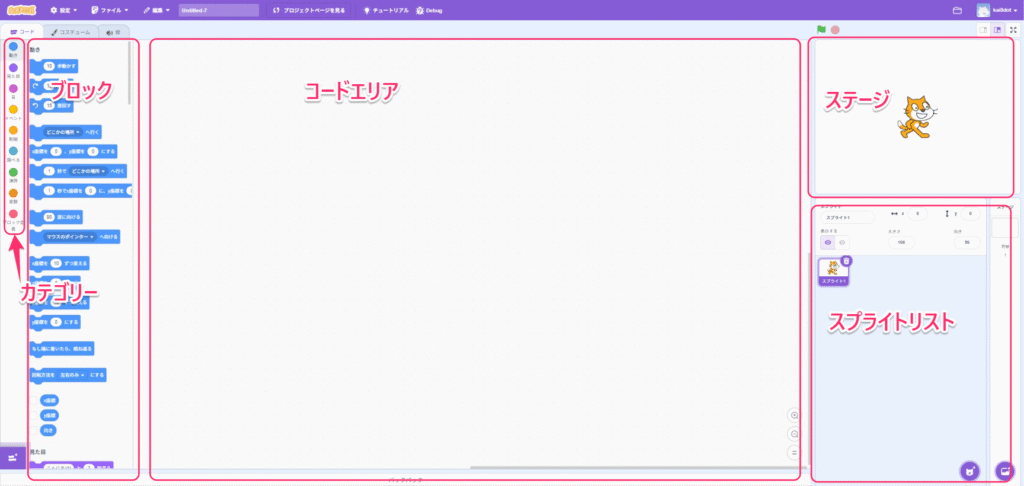Screen dimensions: 1024x486
Task: Click プロジェクトページを見る button
Action: point(311,10)
